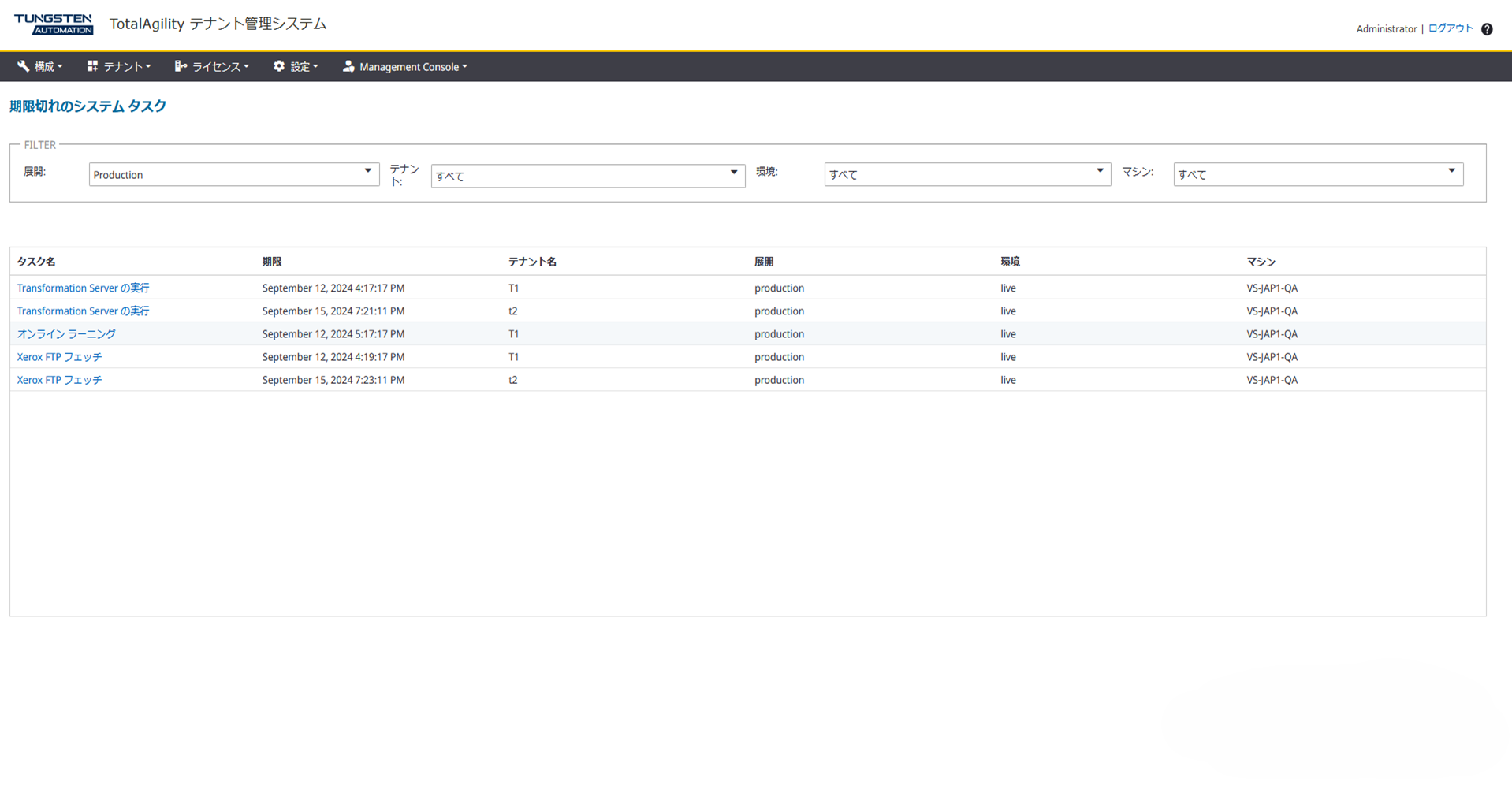
Task: Click the user icon next to Management Console
Action: point(348,66)
